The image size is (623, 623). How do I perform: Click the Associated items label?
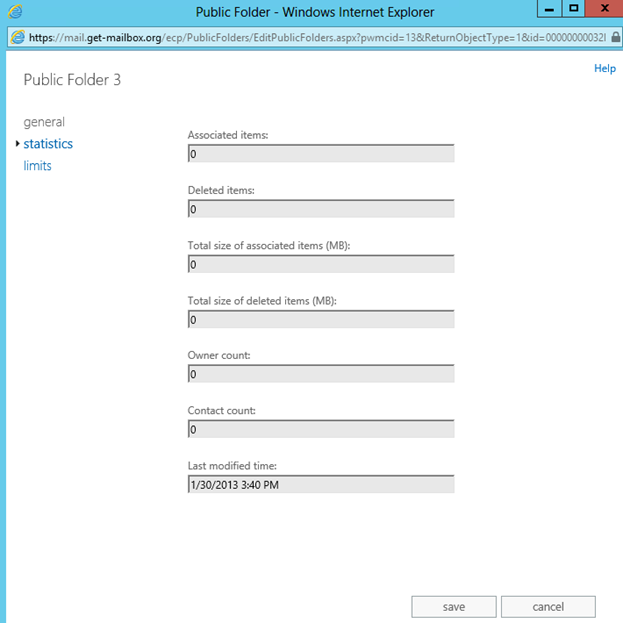tap(228, 135)
